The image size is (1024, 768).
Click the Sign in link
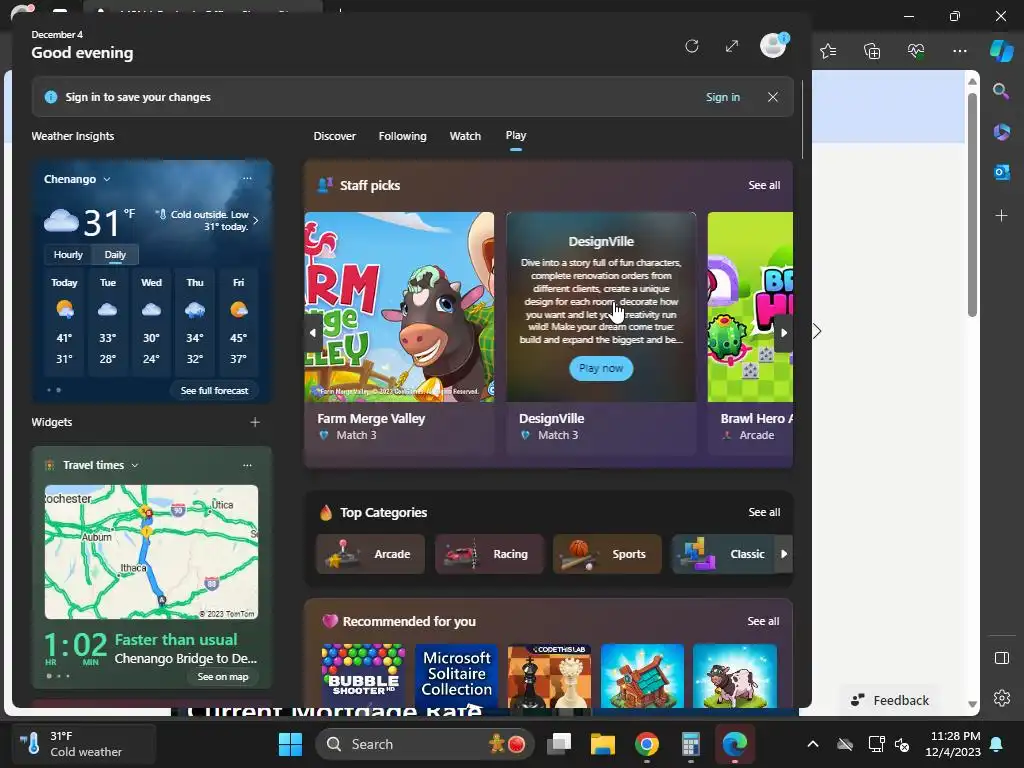(723, 97)
